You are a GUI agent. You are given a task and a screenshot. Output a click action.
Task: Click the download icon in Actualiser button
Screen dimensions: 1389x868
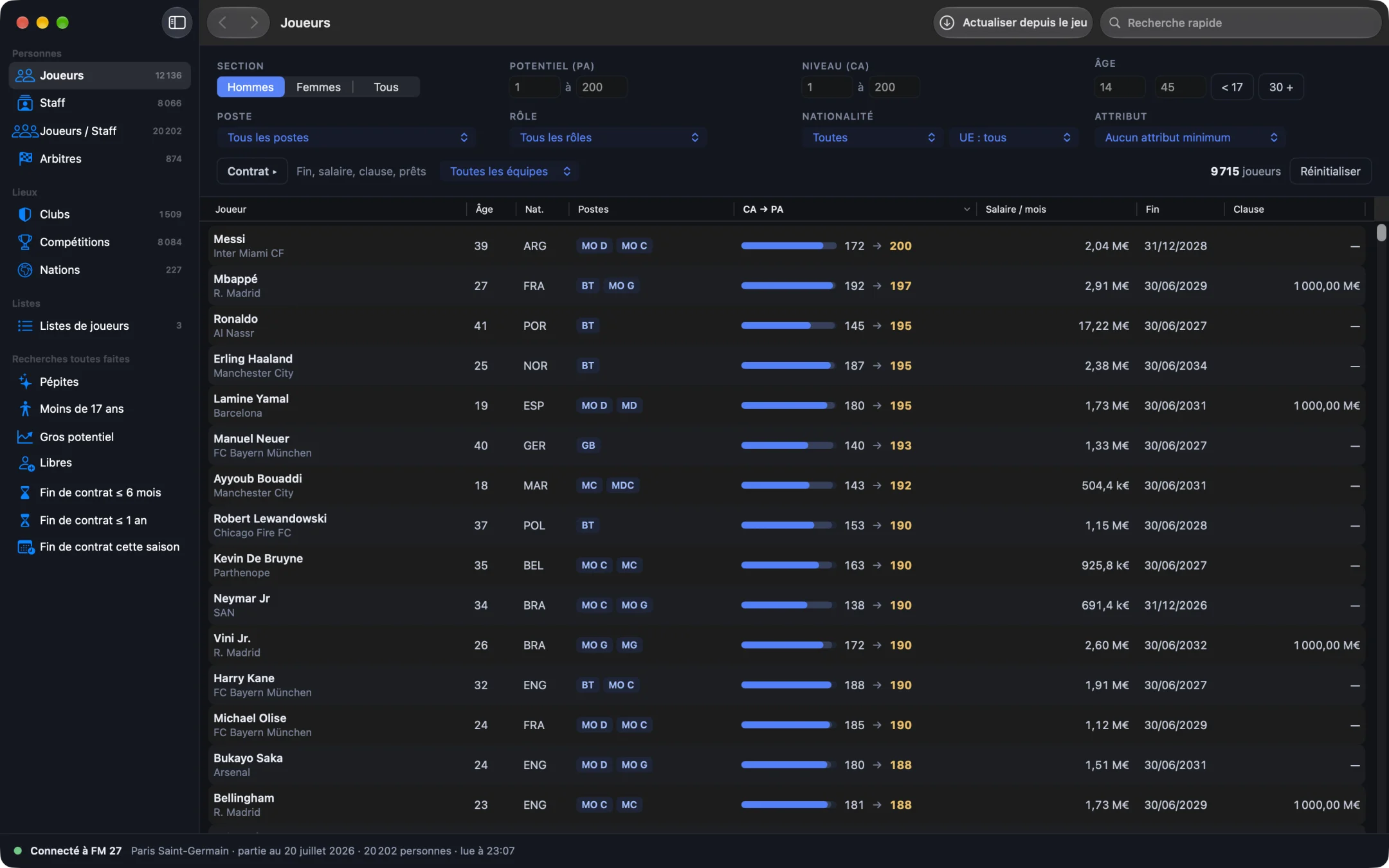(x=947, y=23)
